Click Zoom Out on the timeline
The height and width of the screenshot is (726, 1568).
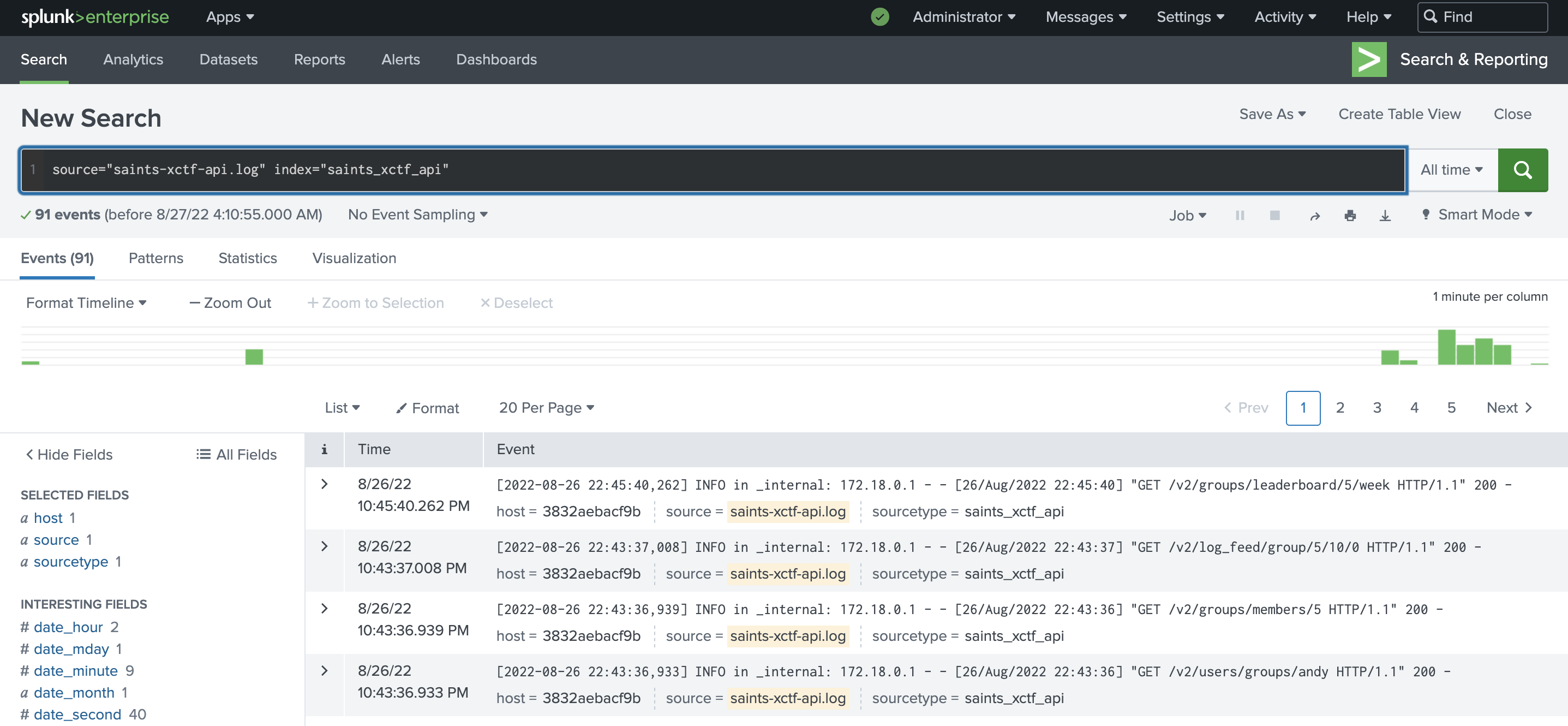pos(231,303)
